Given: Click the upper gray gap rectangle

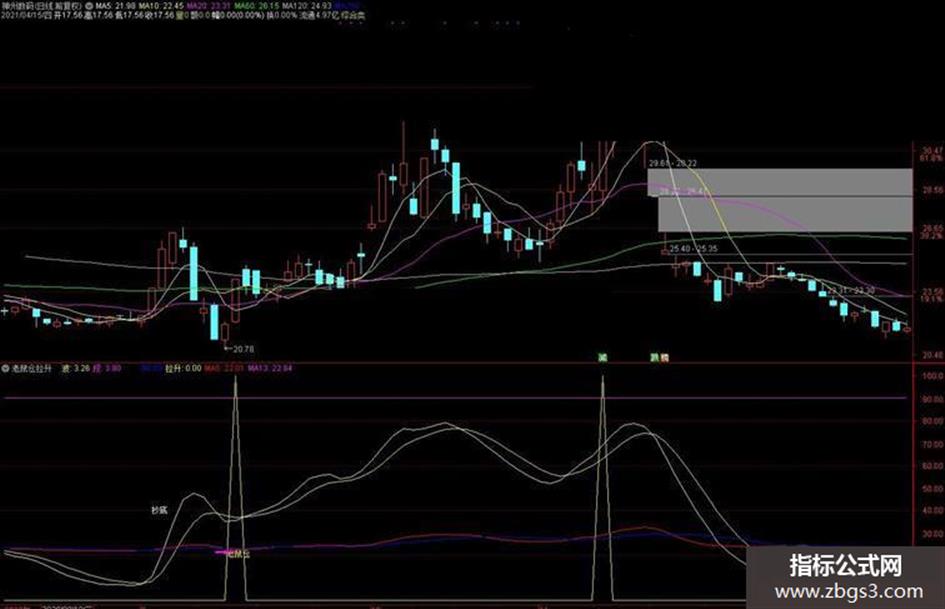Looking at the screenshot, I should pos(780,182).
